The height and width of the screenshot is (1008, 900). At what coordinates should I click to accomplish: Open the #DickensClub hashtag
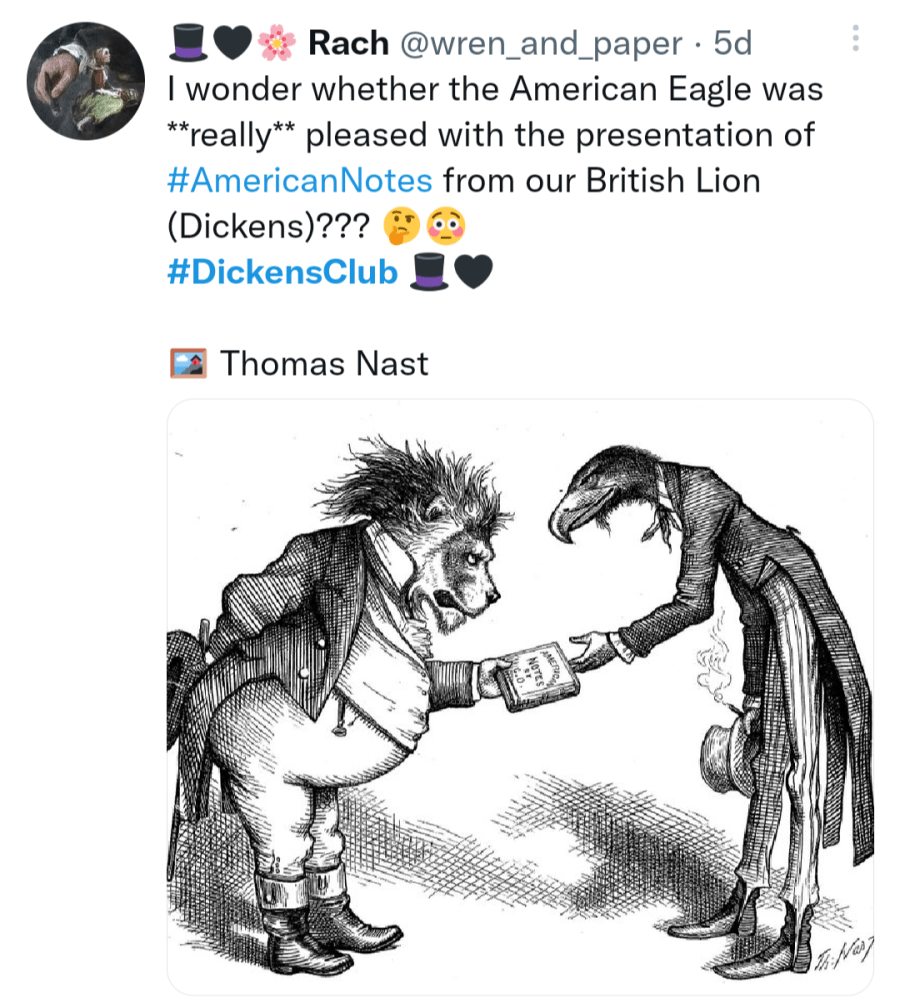(283, 272)
